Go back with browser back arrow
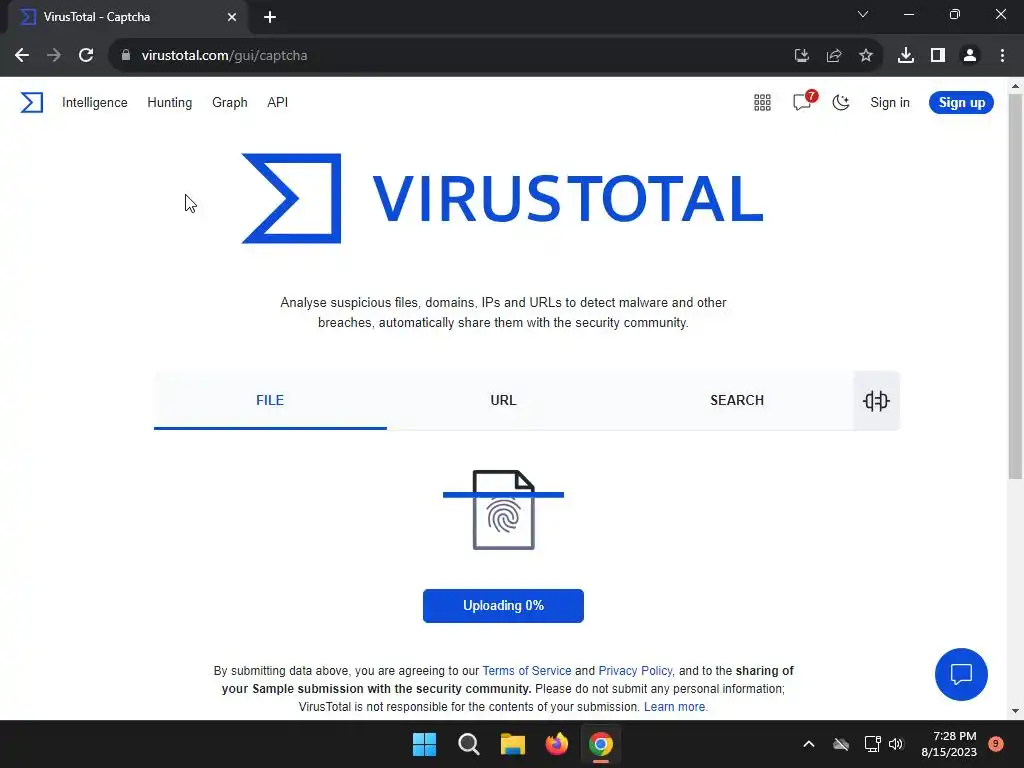This screenshot has height=768, width=1024. click(22, 56)
